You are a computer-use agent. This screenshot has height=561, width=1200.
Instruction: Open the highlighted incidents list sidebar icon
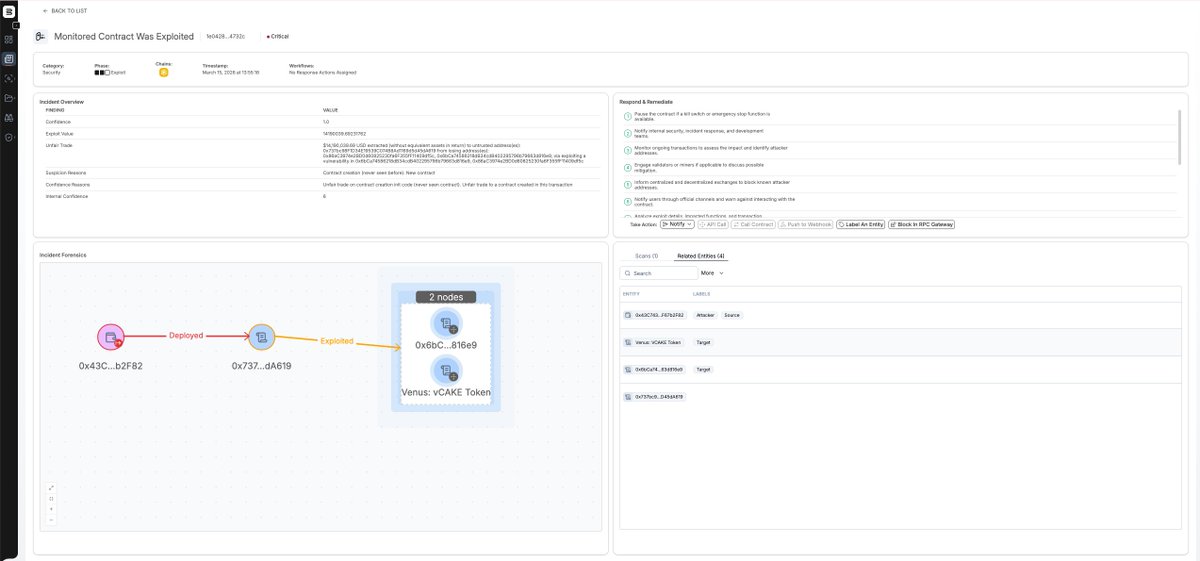pyautogui.click(x=9, y=59)
